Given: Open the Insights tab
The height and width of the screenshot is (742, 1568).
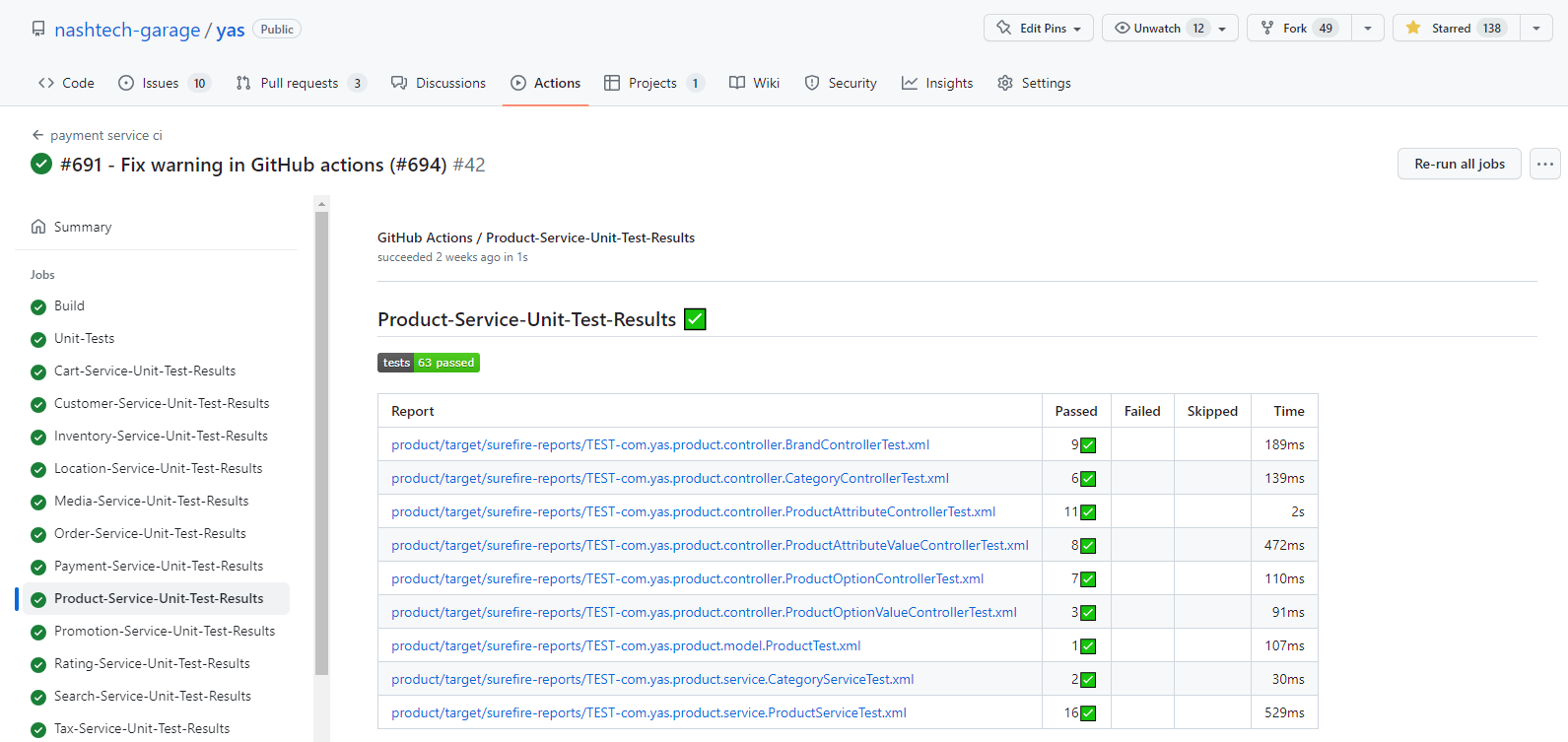Looking at the screenshot, I should 937,83.
